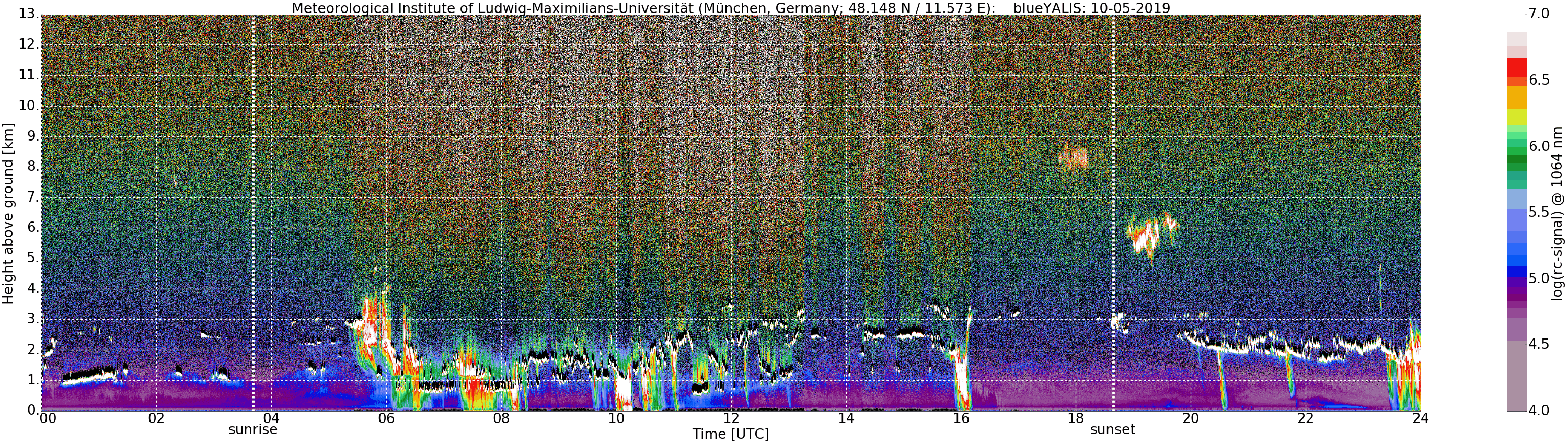Click the time-axis tick label '14'

pos(846,418)
